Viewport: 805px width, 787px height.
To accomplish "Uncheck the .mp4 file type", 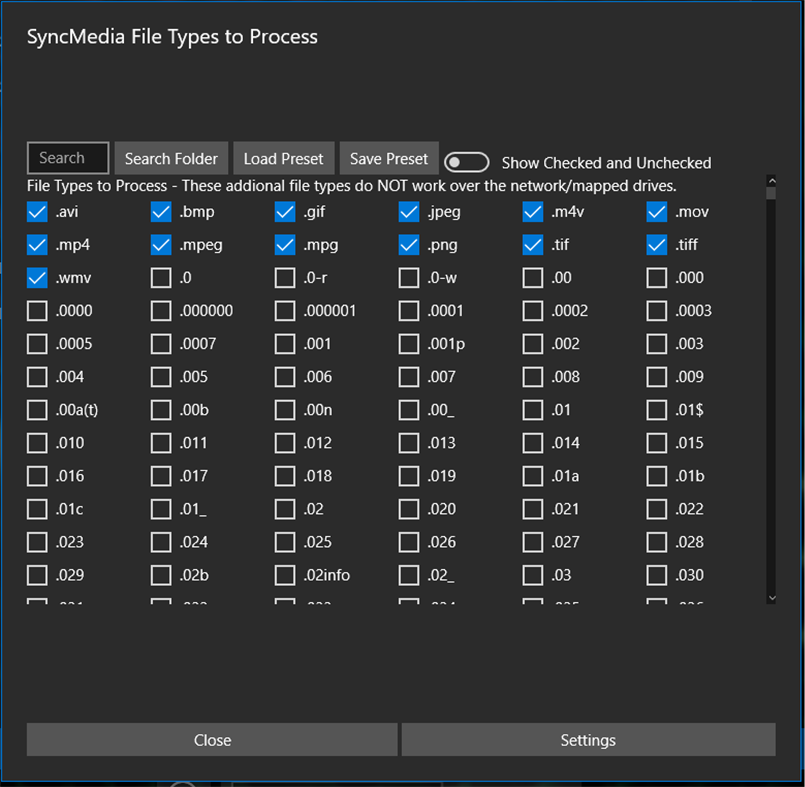I will click(x=37, y=244).
